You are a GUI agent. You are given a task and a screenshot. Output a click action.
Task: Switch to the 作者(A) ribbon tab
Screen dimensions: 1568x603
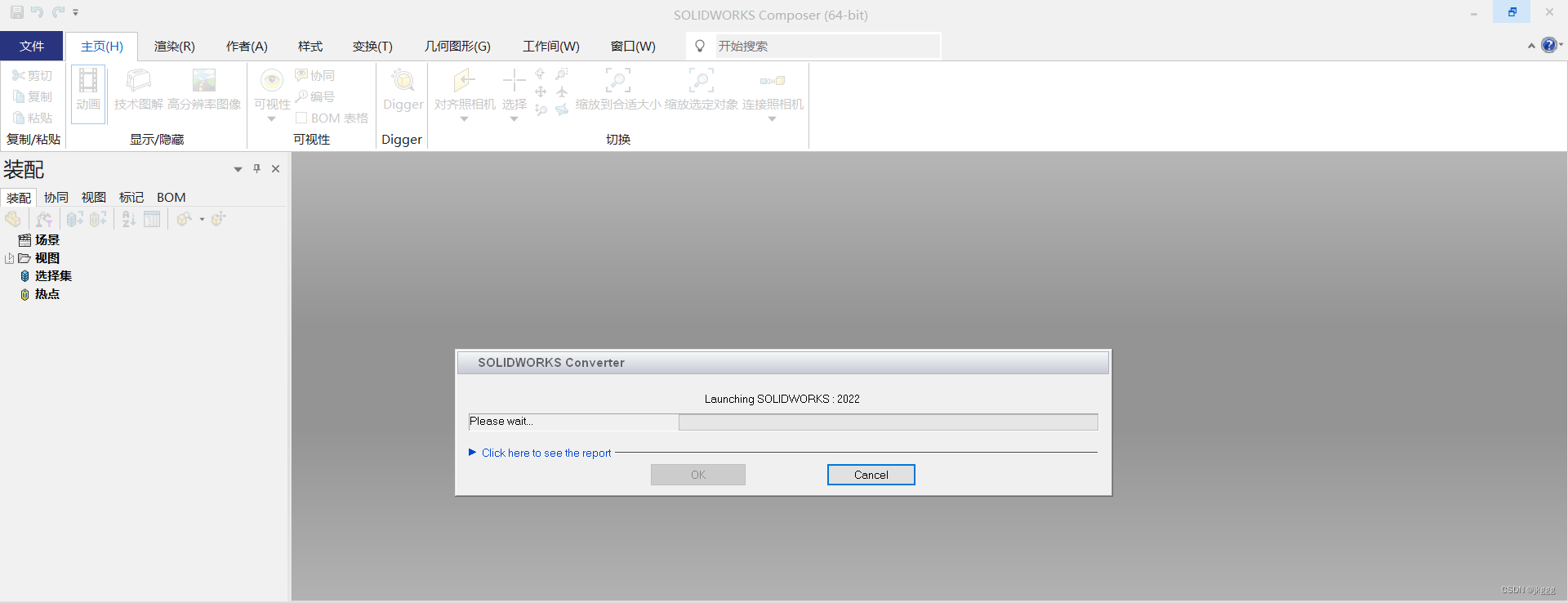tap(247, 46)
